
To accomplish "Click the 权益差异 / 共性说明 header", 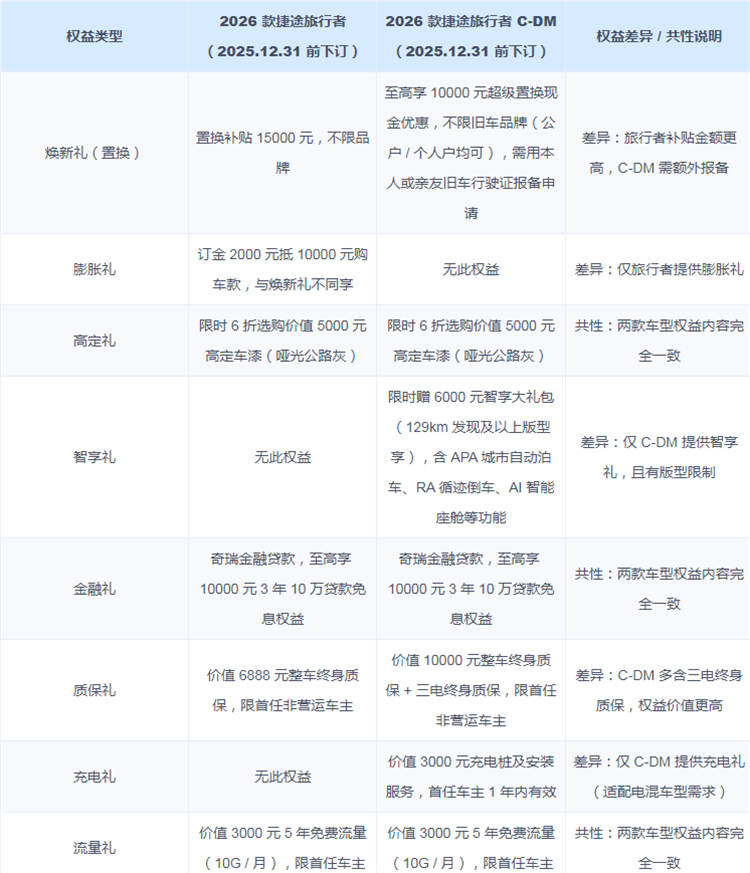I will pos(658,36).
